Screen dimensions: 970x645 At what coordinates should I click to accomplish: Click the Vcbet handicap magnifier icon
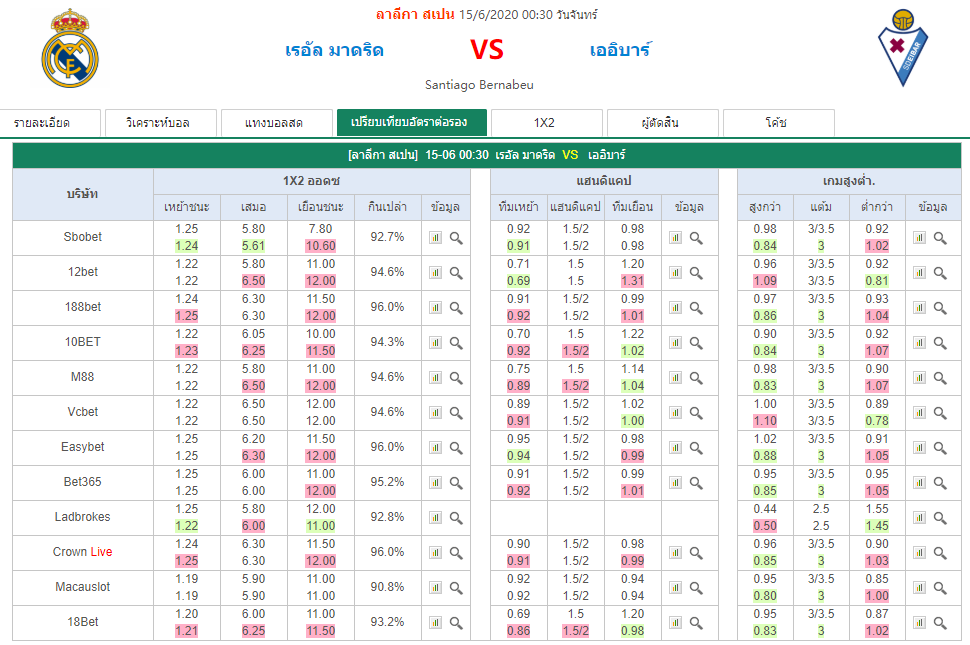(696, 412)
